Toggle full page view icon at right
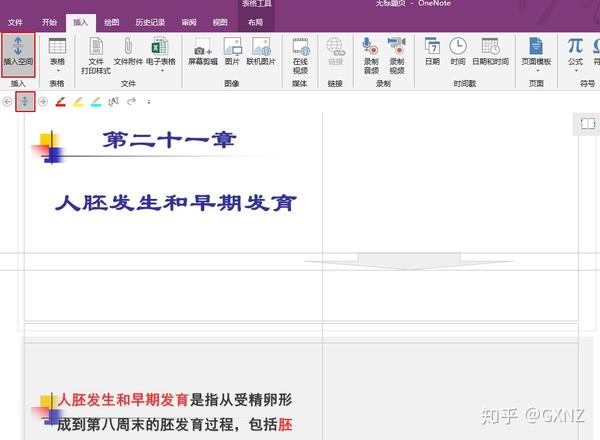This screenshot has height=440, width=600. tap(588, 124)
